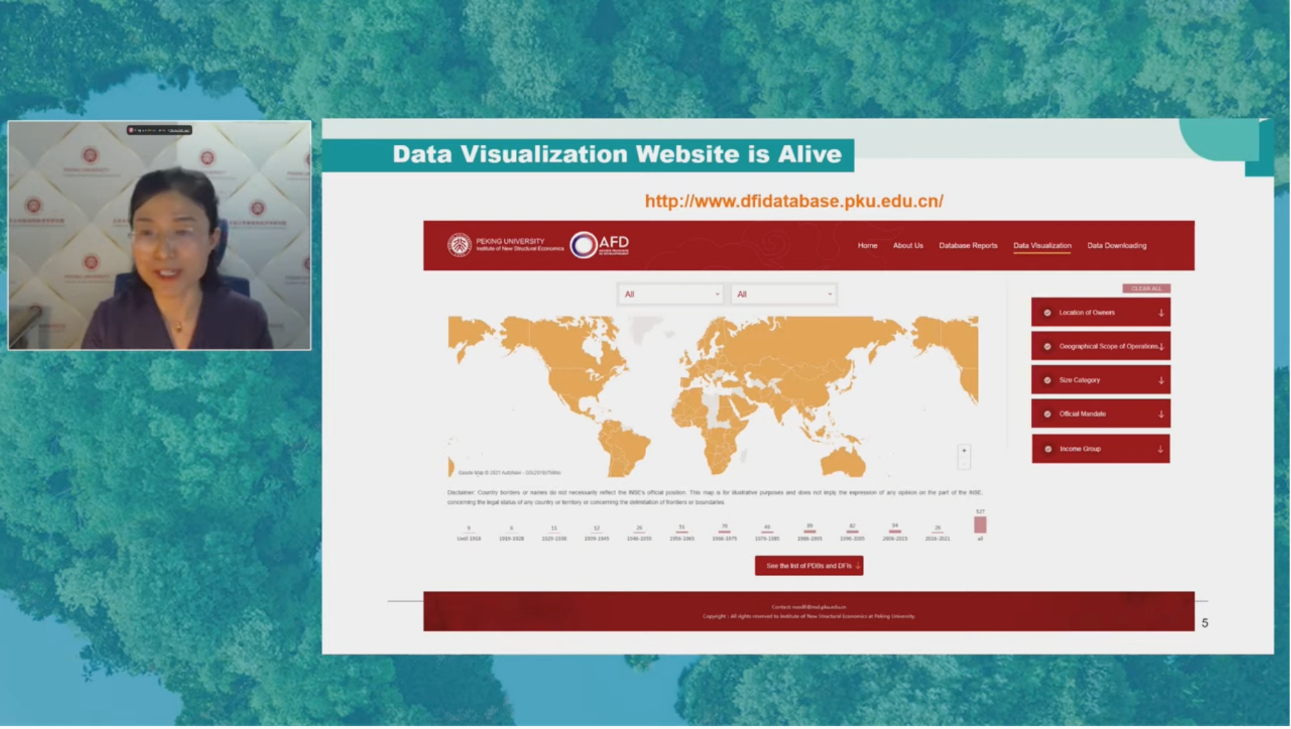The width and height of the screenshot is (1291, 729).
Task: Open the second 'All' dropdown above map
Action: 783,294
